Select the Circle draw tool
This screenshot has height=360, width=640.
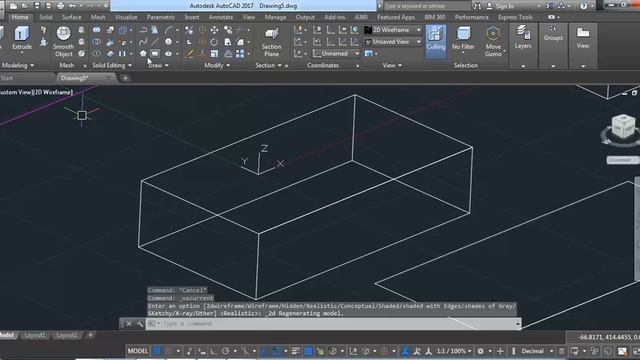(168, 42)
